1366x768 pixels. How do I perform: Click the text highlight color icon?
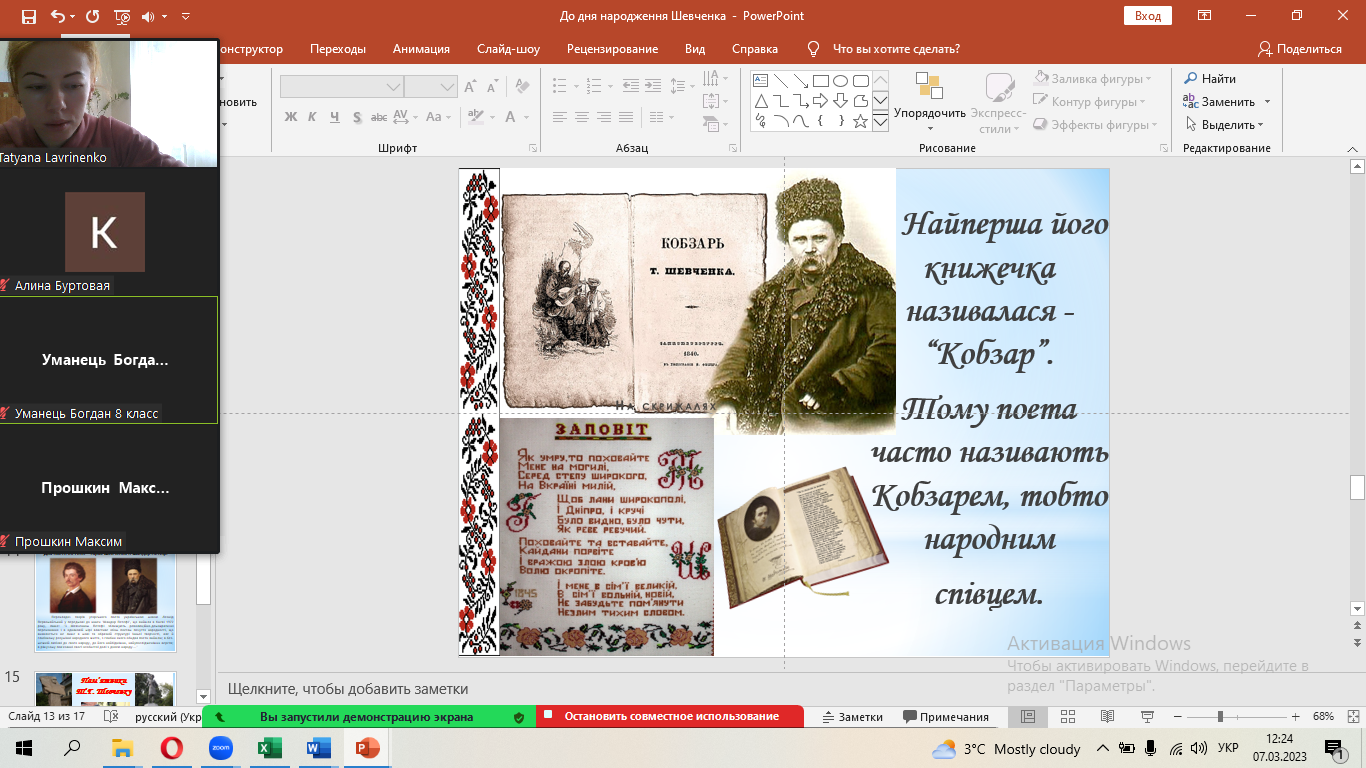pos(477,117)
